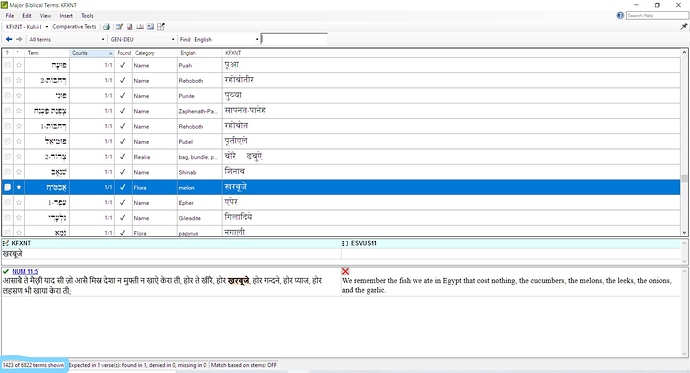Open the File menu

pyautogui.click(x=10, y=15)
